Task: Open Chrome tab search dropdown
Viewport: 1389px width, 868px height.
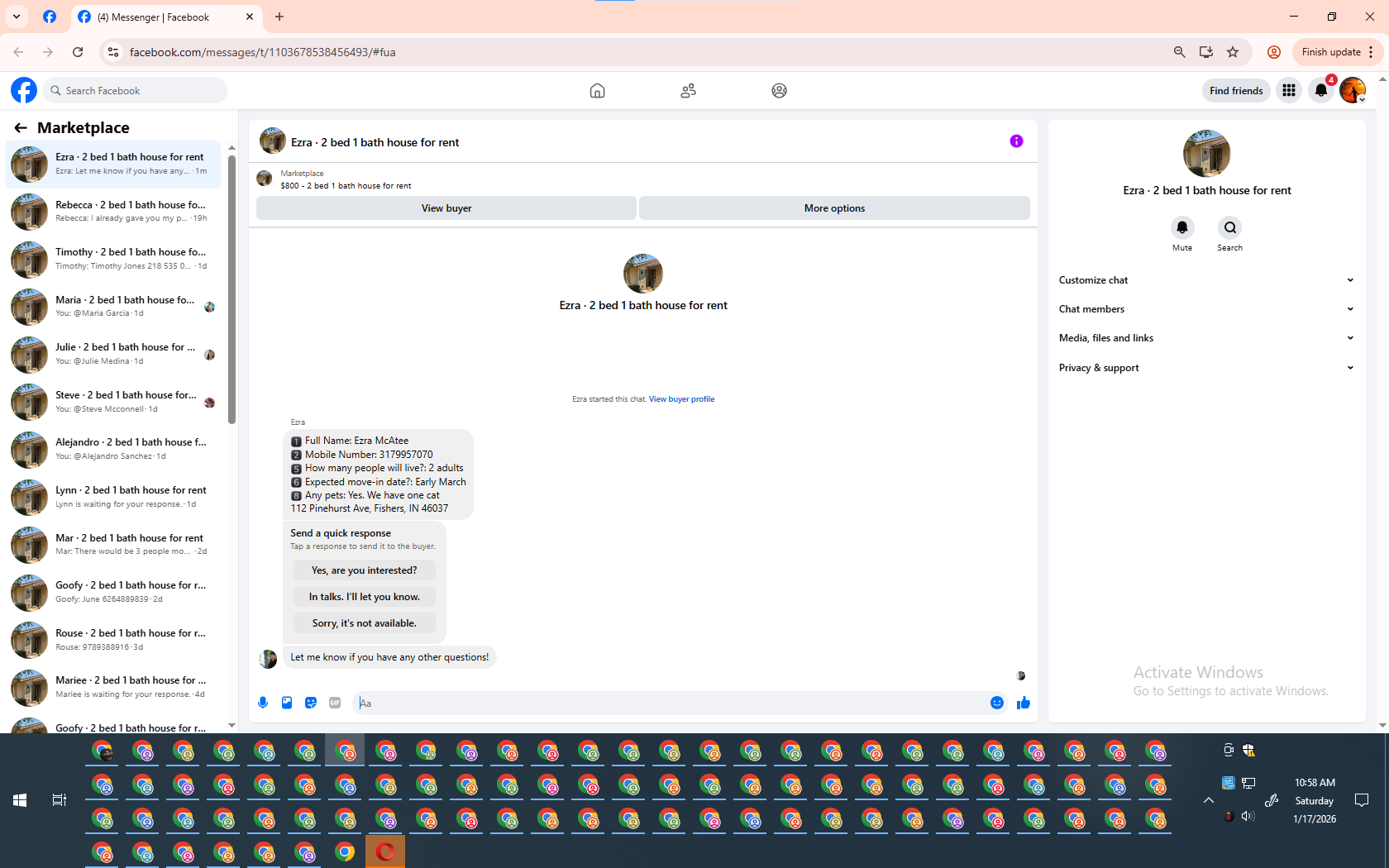Action: (x=17, y=17)
